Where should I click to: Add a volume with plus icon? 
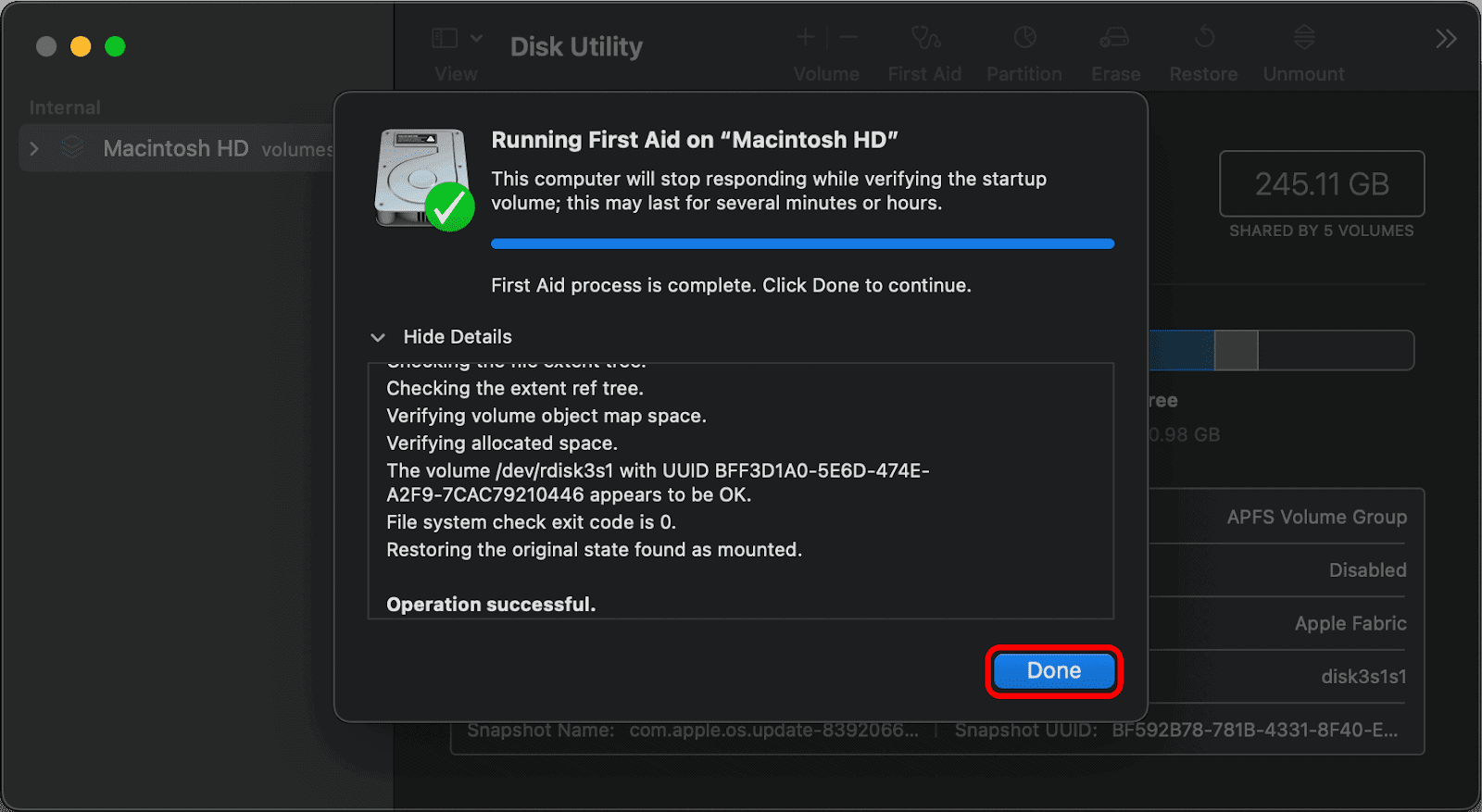coord(806,38)
